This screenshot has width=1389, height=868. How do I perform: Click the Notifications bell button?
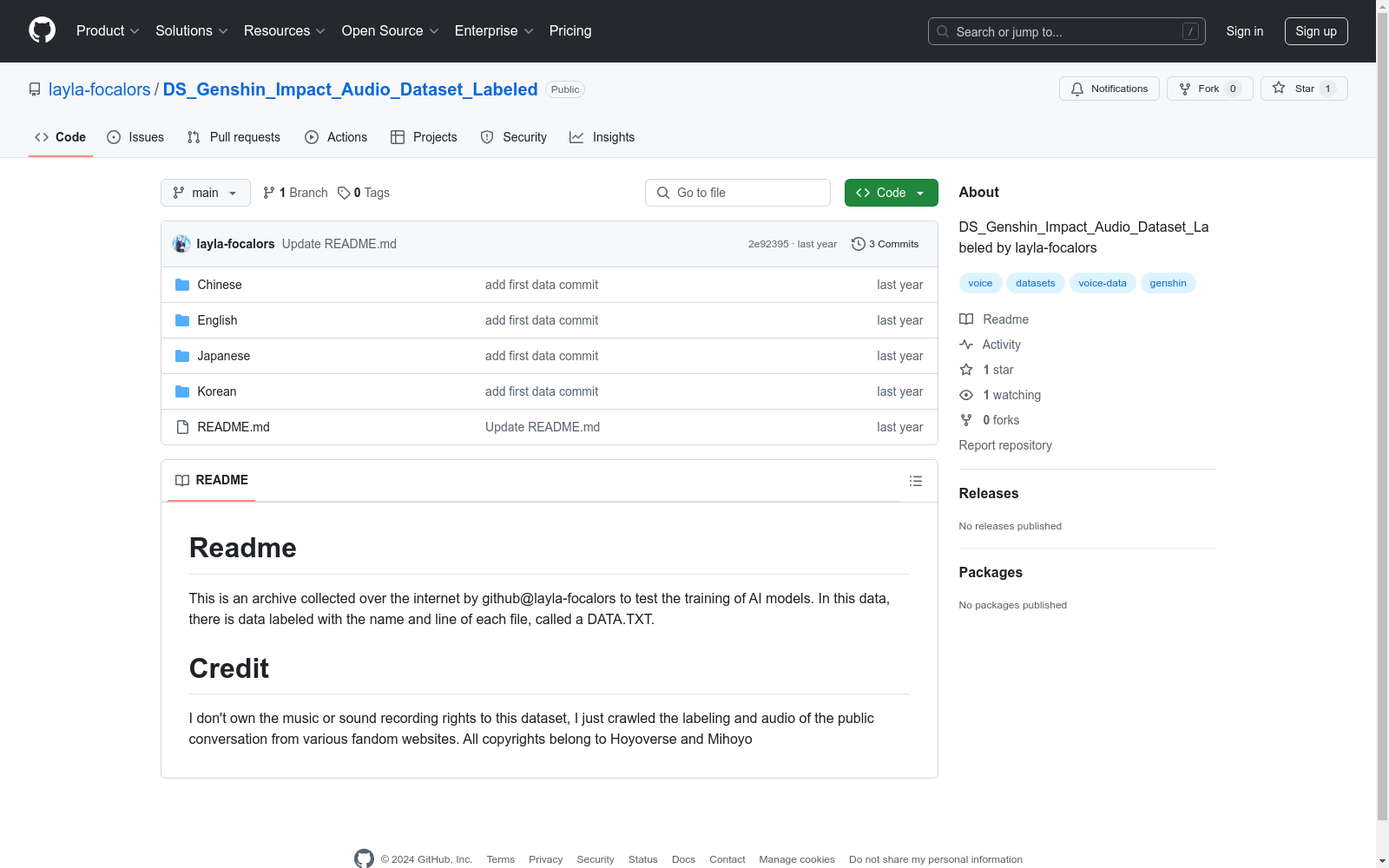click(x=1109, y=89)
